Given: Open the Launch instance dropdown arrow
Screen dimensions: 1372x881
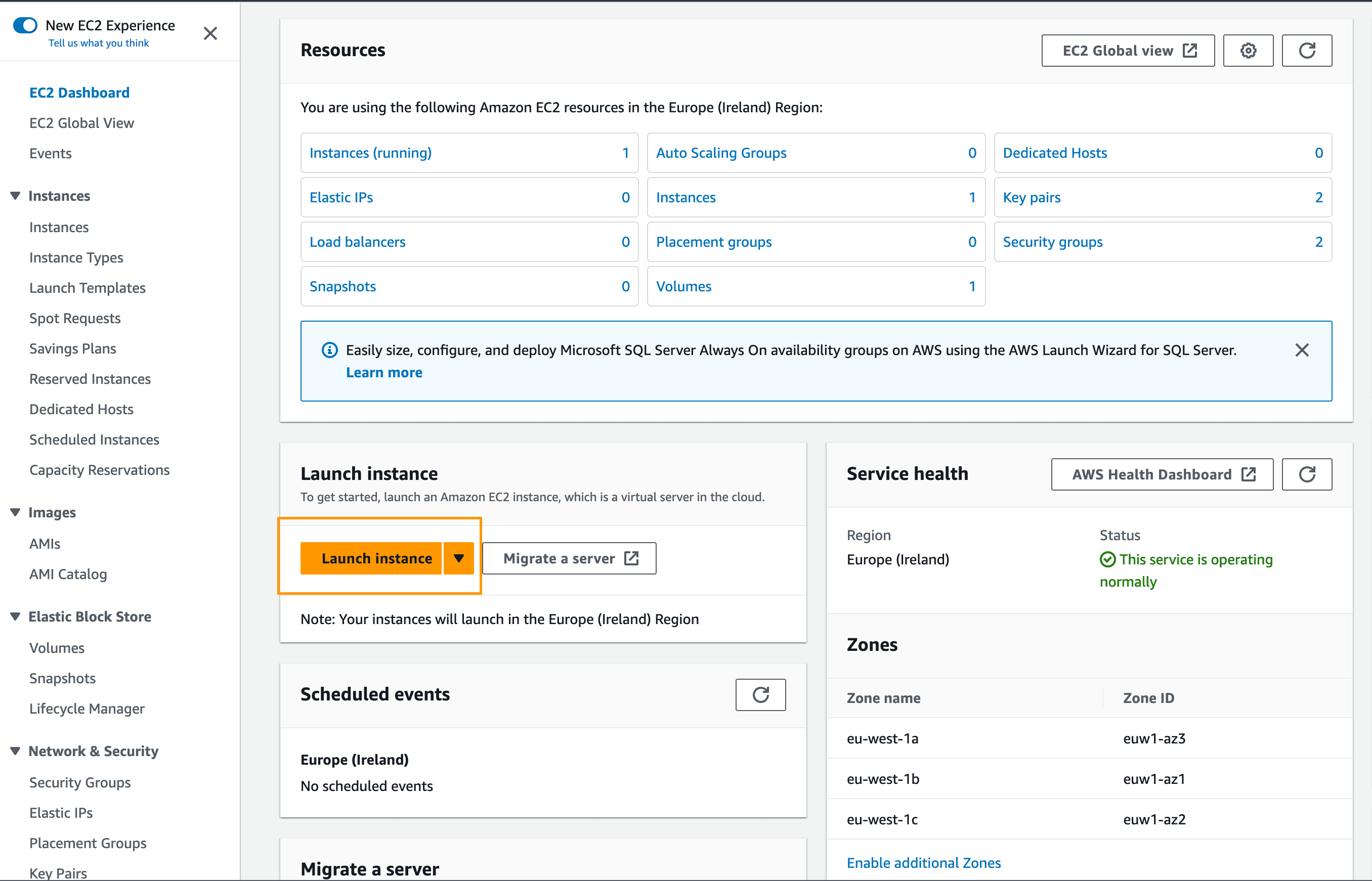Looking at the screenshot, I should click(x=458, y=558).
